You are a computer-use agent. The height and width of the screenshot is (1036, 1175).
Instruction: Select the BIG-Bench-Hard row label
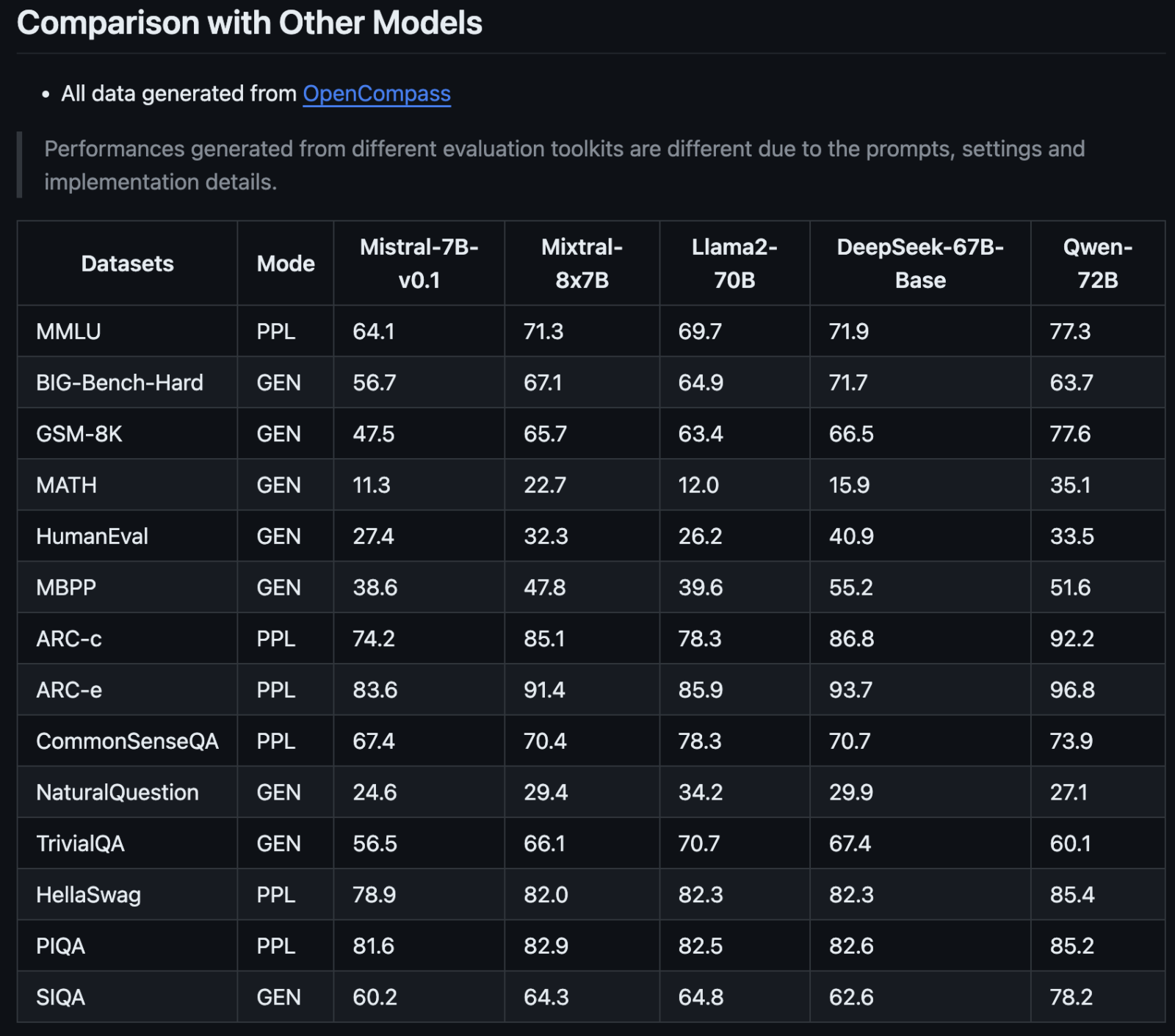click(119, 383)
